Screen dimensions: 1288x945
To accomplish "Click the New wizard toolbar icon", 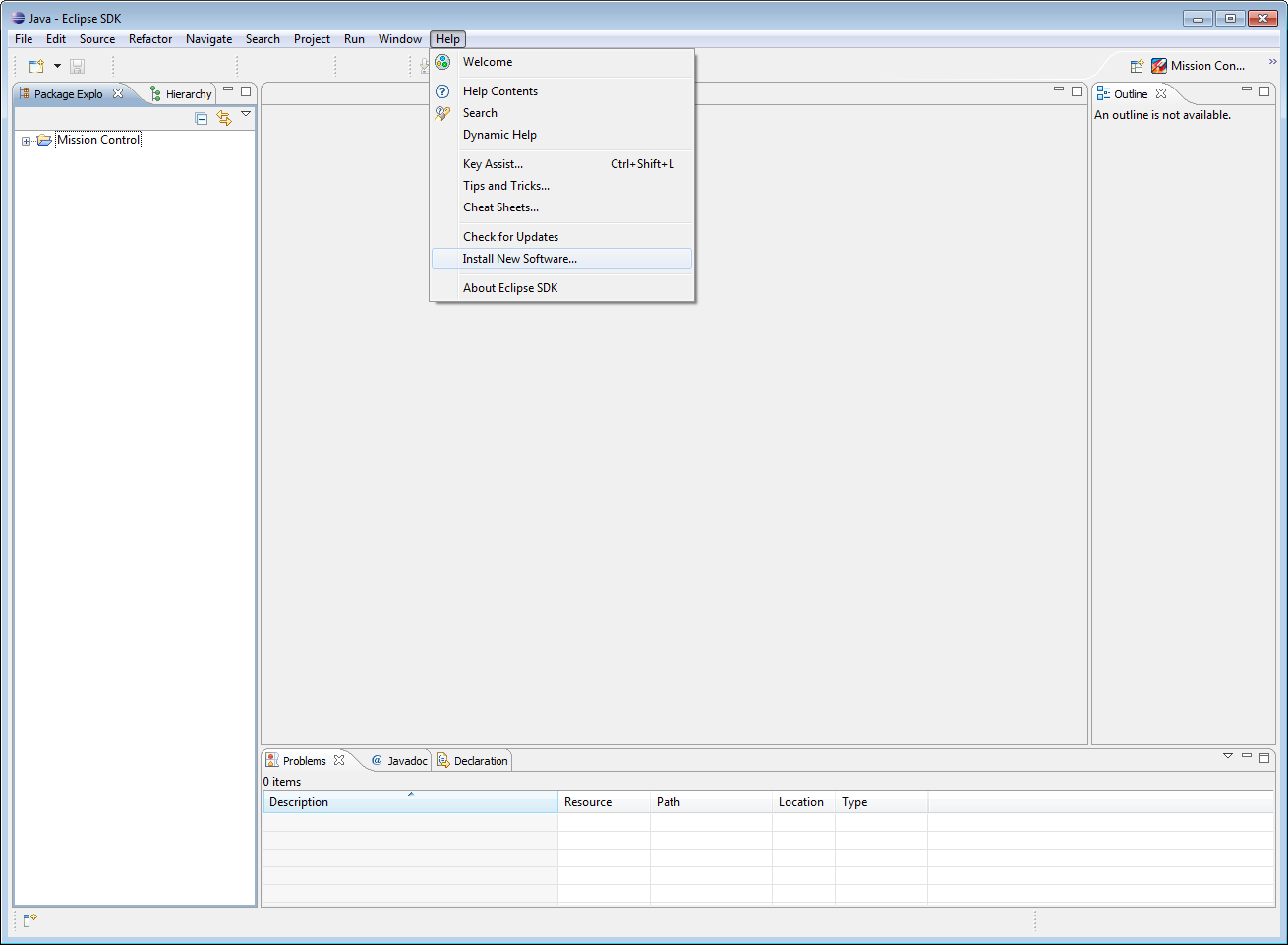I will click(x=36, y=66).
